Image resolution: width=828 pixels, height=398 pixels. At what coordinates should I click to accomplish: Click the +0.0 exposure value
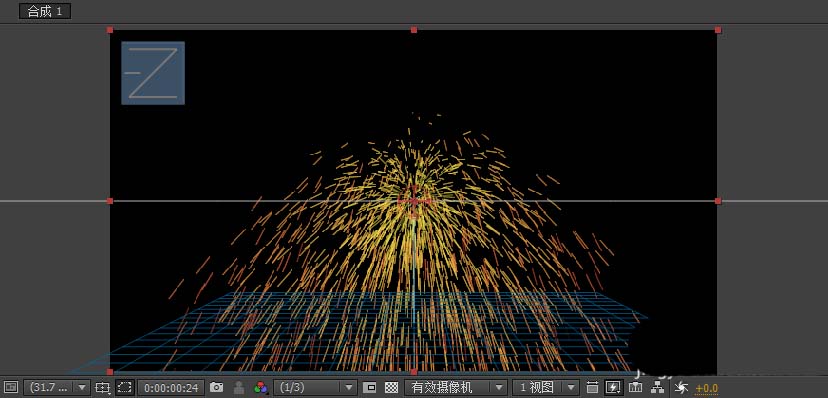pos(707,388)
